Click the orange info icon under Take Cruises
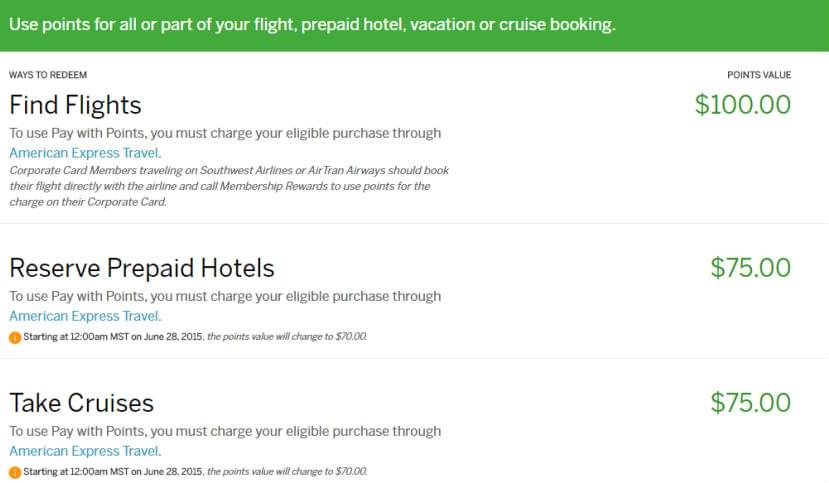 pos(15,472)
